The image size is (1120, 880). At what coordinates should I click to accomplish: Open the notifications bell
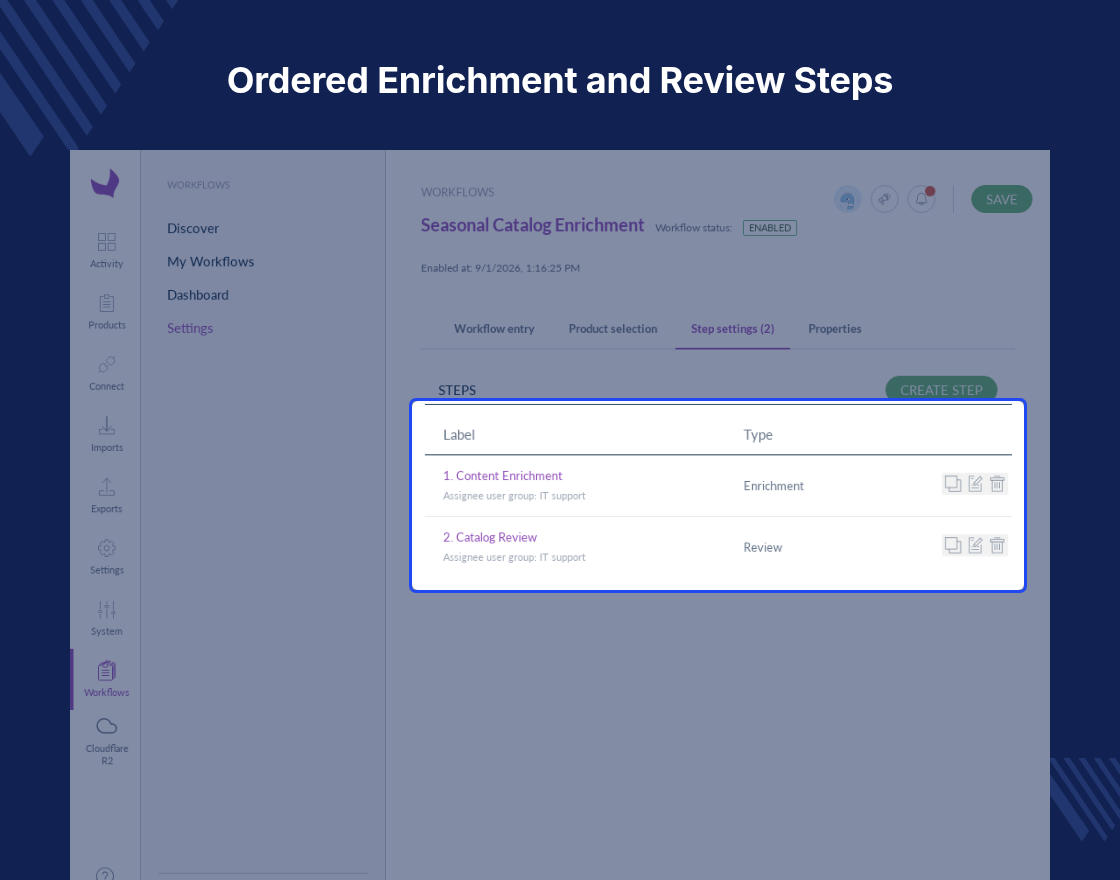click(921, 199)
